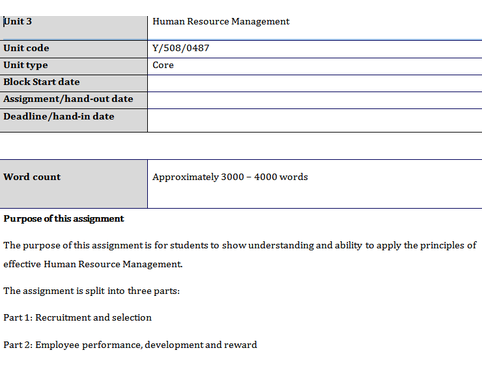The image size is (482, 378).
Task: Click the line 'effective Human Resource Management.'
Action: point(93,264)
